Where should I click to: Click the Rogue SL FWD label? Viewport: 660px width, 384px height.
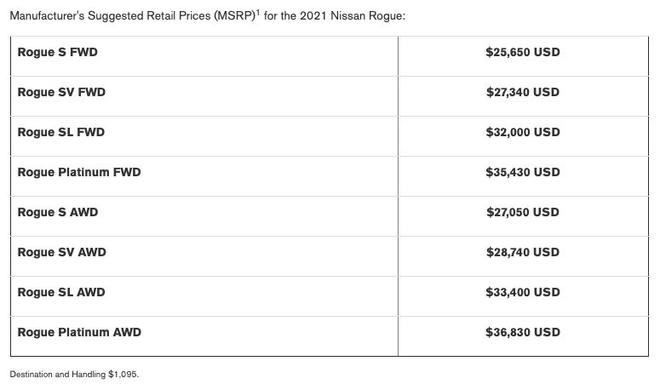coord(61,132)
